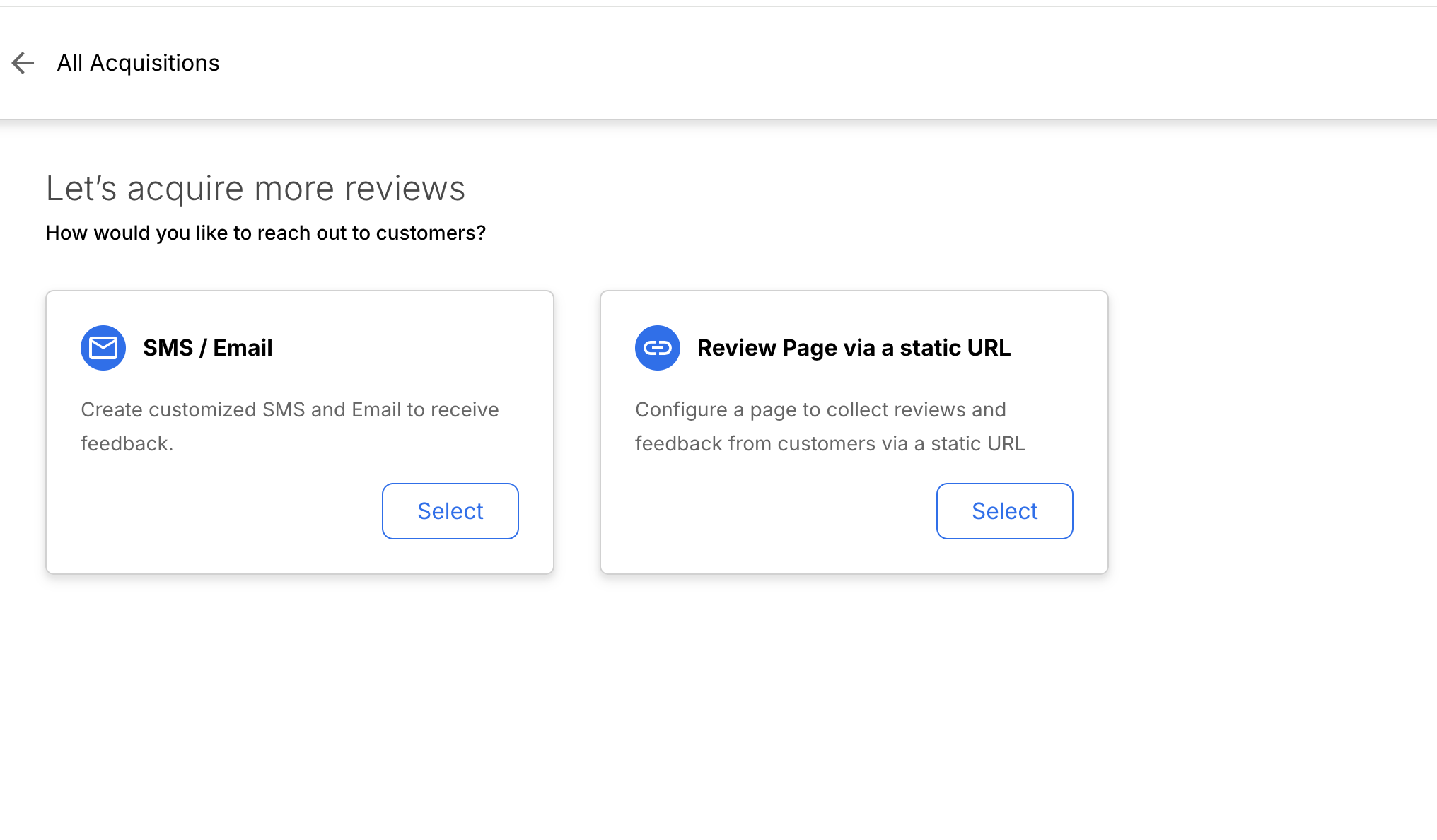This screenshot has height=840, width=1437.
Task: Click the 'Let's acquire more reviews' heading
Action: 255,189
